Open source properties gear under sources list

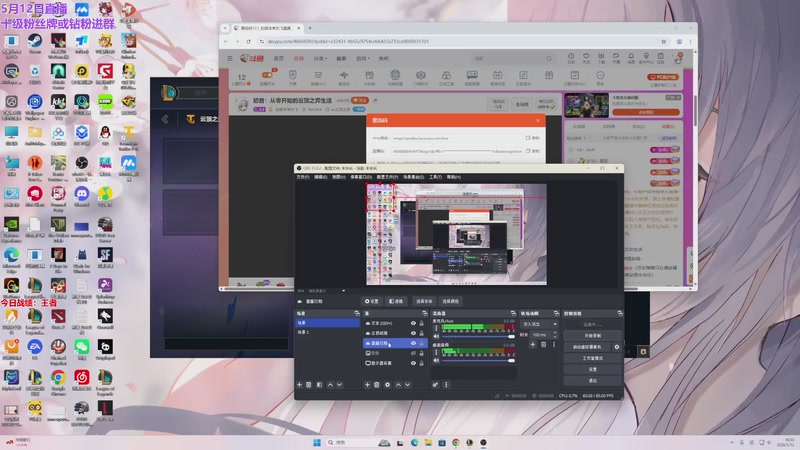tap(387, 385)
